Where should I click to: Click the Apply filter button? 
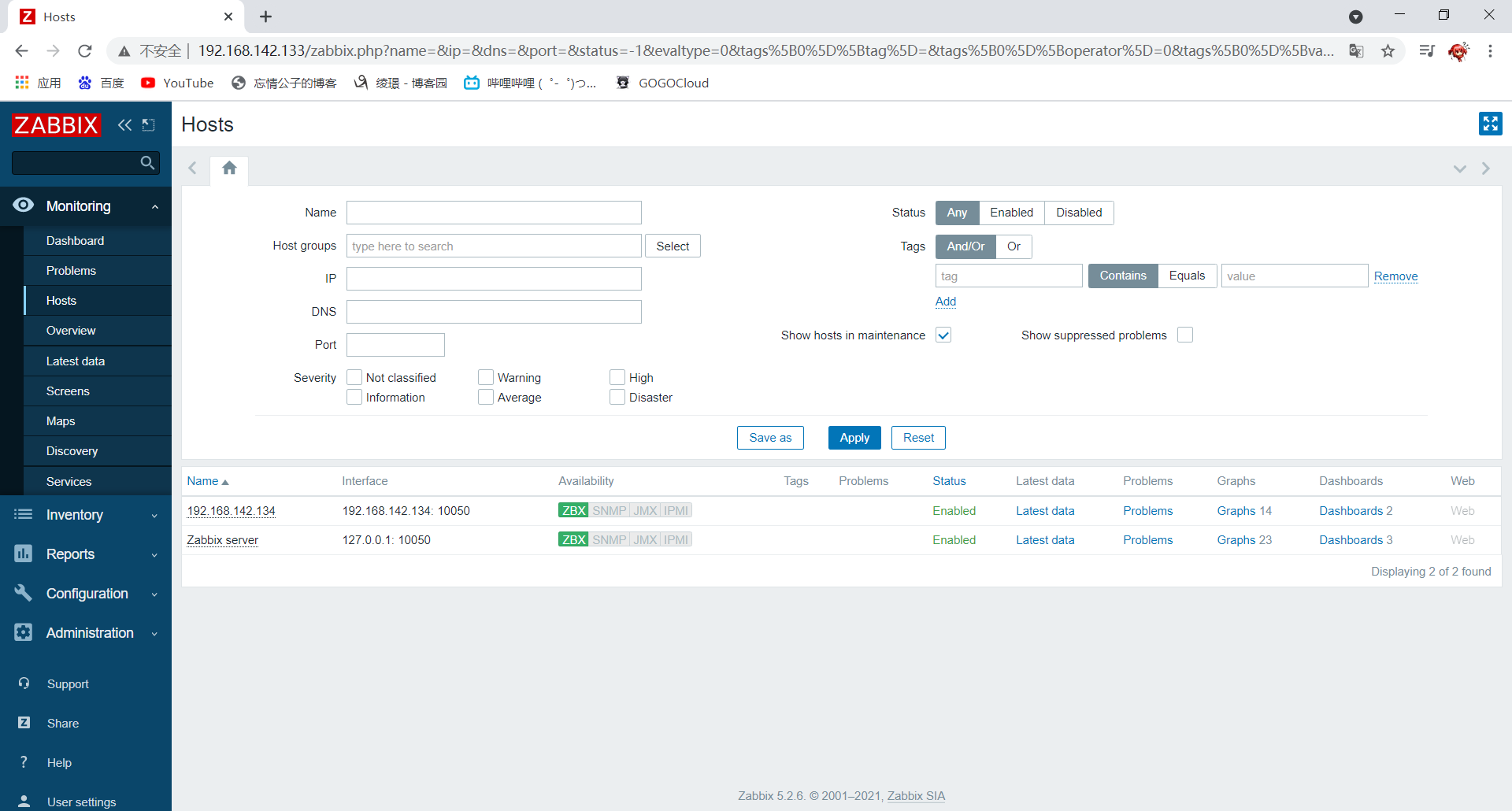pyautogui.click(x=854, y=438)
